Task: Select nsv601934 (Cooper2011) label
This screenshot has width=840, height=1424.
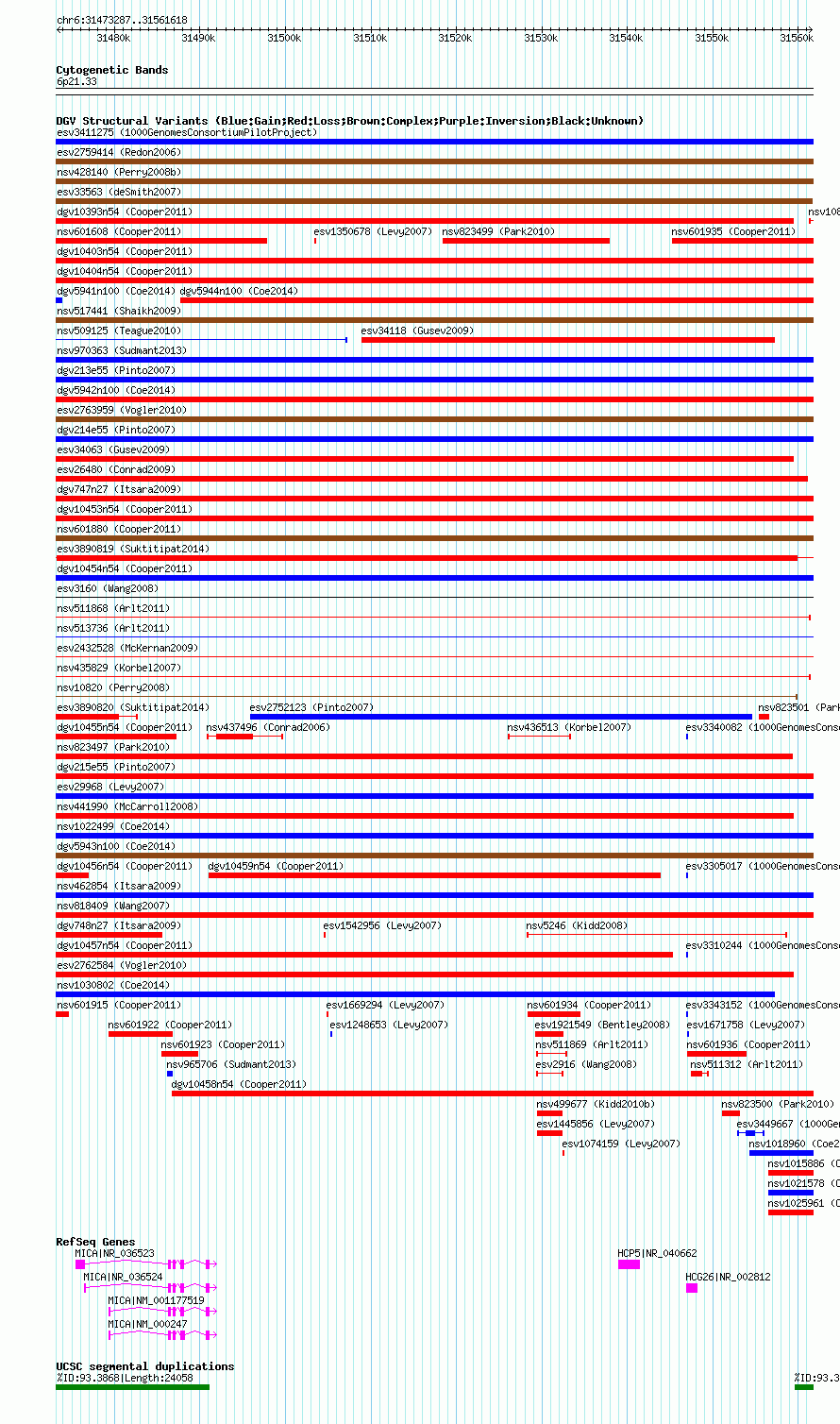Action: pyautogui.click(x=589, y=1005)
